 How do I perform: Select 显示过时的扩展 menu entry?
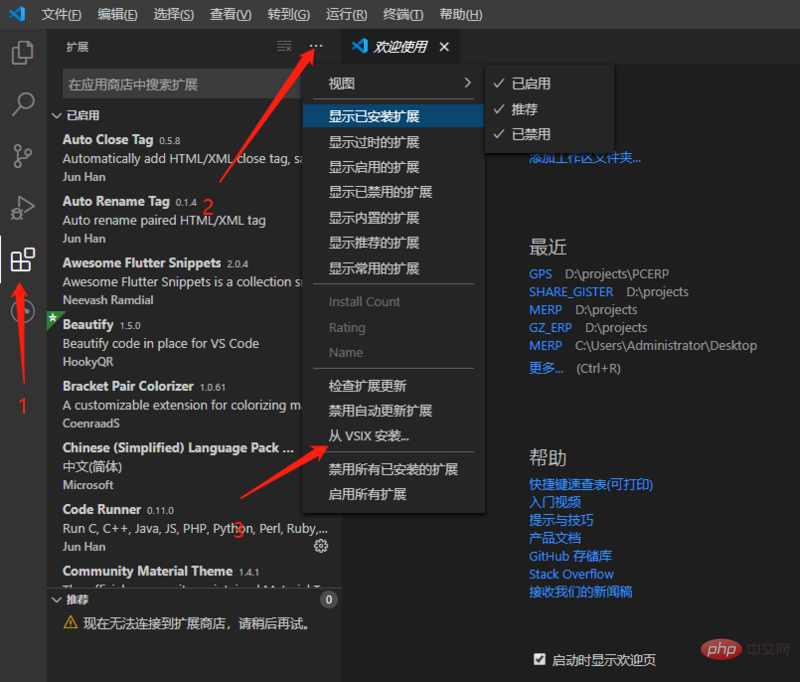393,142
